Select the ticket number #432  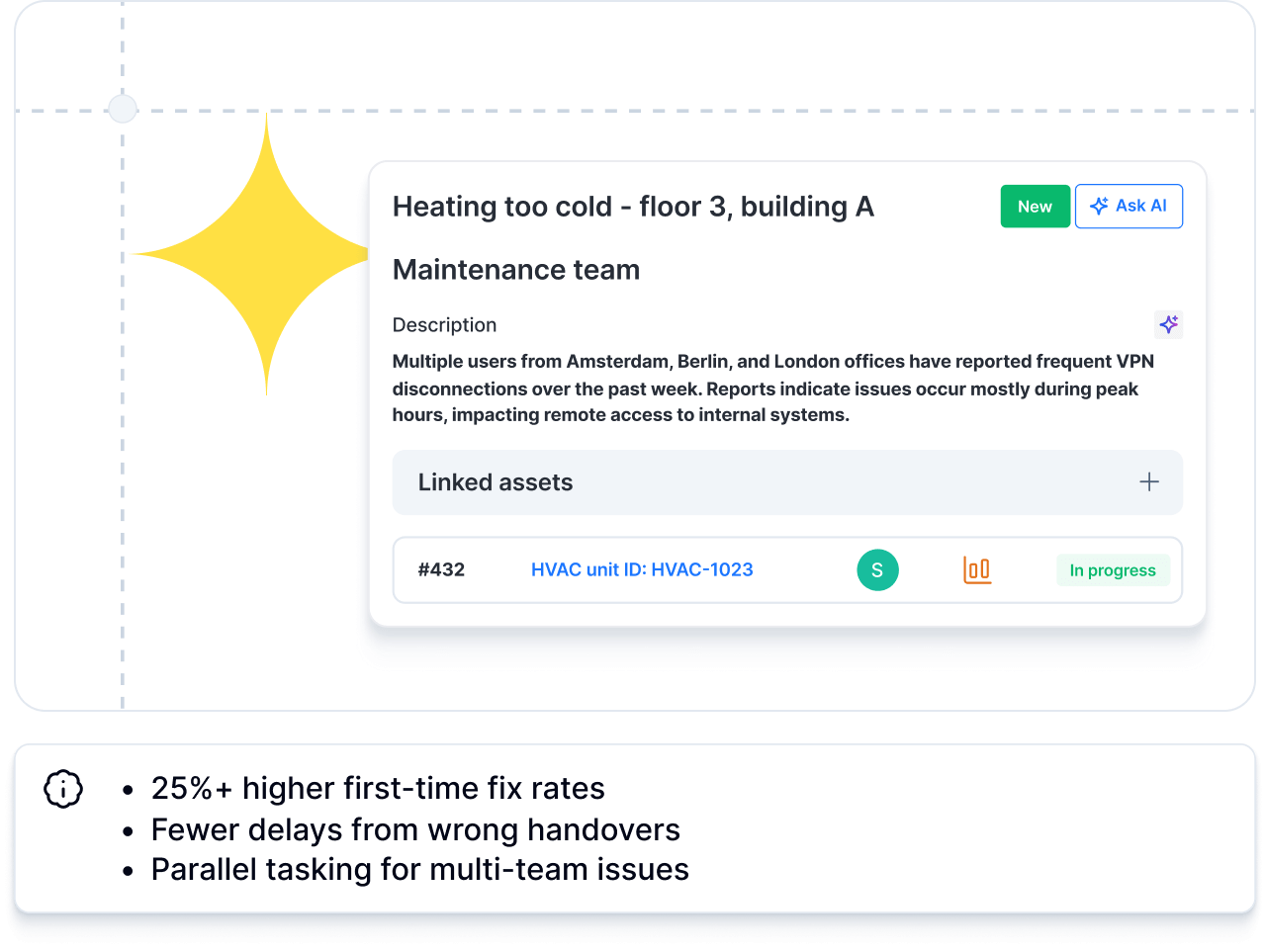441,569
